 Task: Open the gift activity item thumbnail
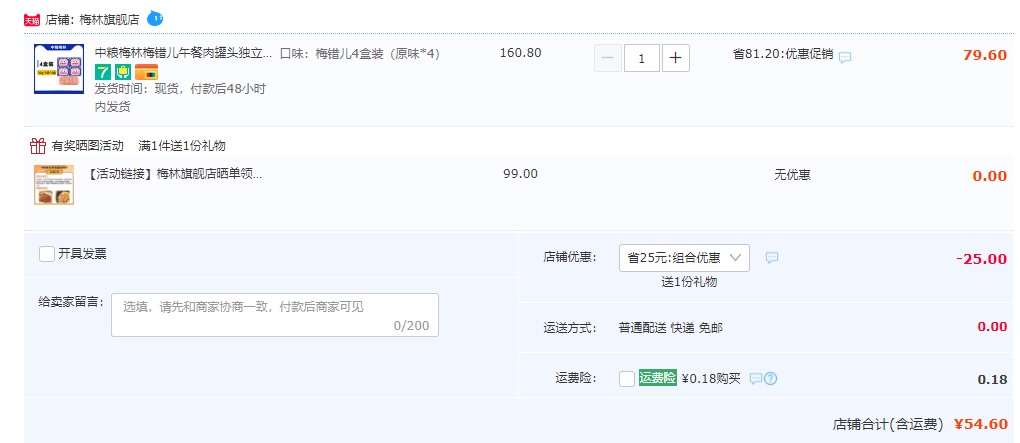pyautogui.click(x=54, y=185)
